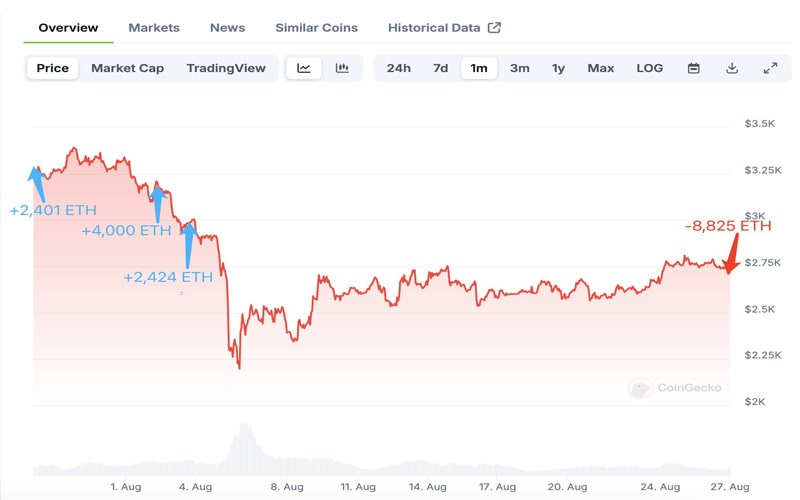The image size is (800, 500).
Task: Toggle the Market Cap chart mode
Action: 128,68
